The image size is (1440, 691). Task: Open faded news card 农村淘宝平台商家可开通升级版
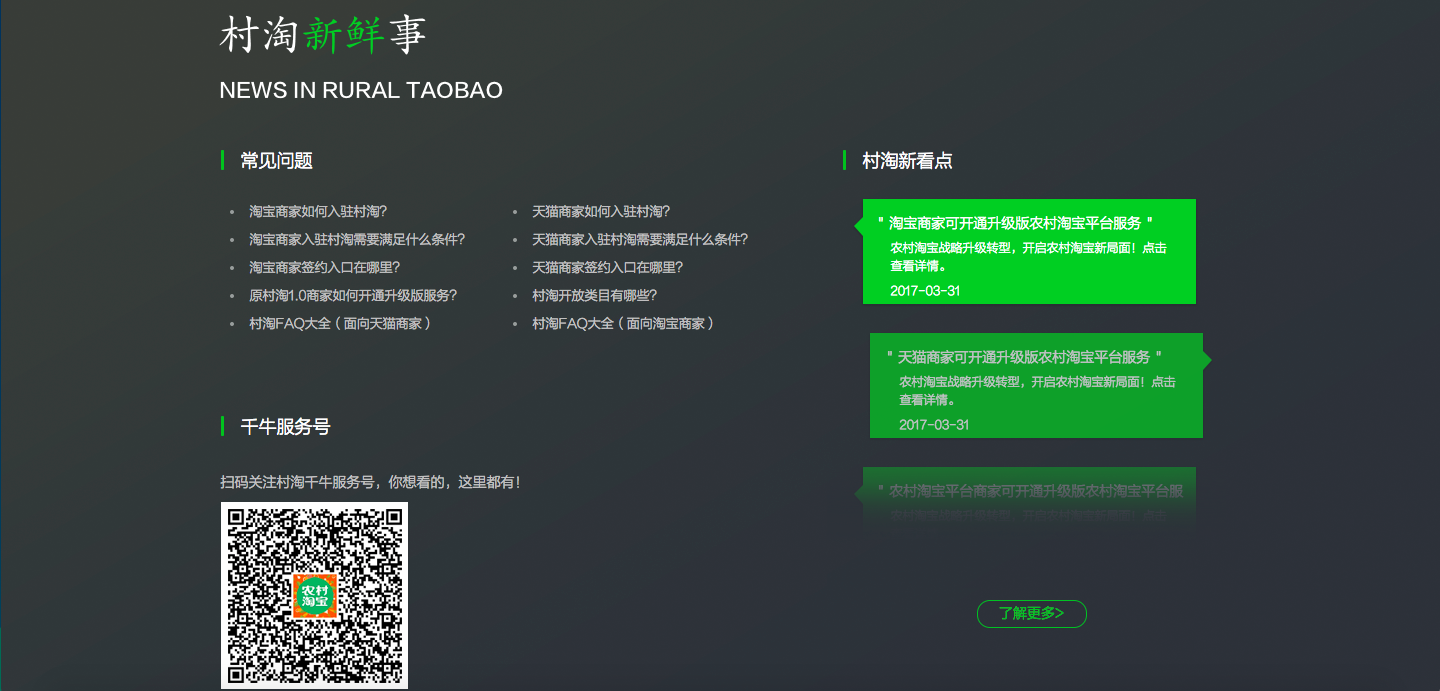[1029, 496]
